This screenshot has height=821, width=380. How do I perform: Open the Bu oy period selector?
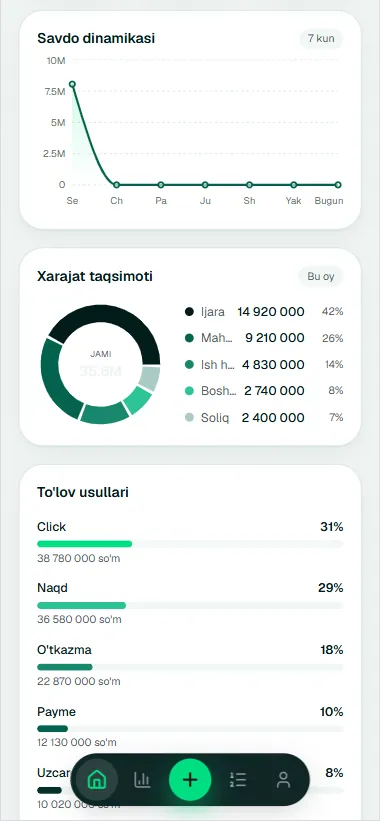click(320, 276)
